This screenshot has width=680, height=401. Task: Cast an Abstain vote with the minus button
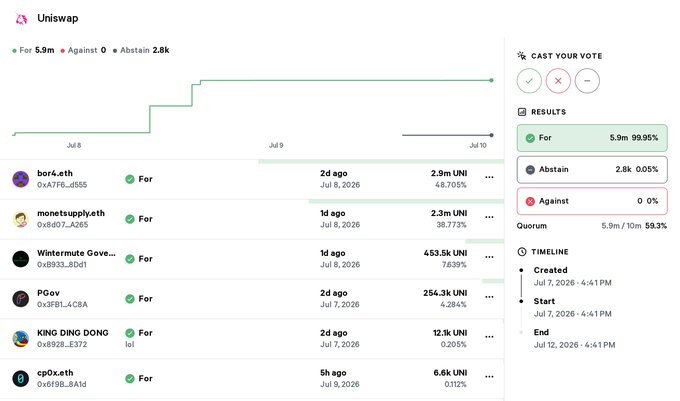587,81
